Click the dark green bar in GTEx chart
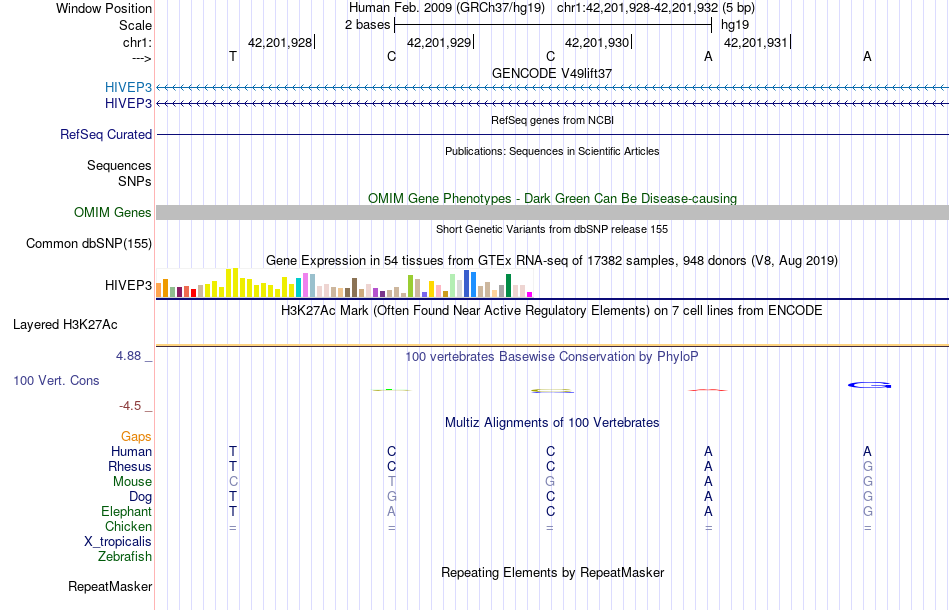Screen dimensions: 950x610 [x=508, y=285]
